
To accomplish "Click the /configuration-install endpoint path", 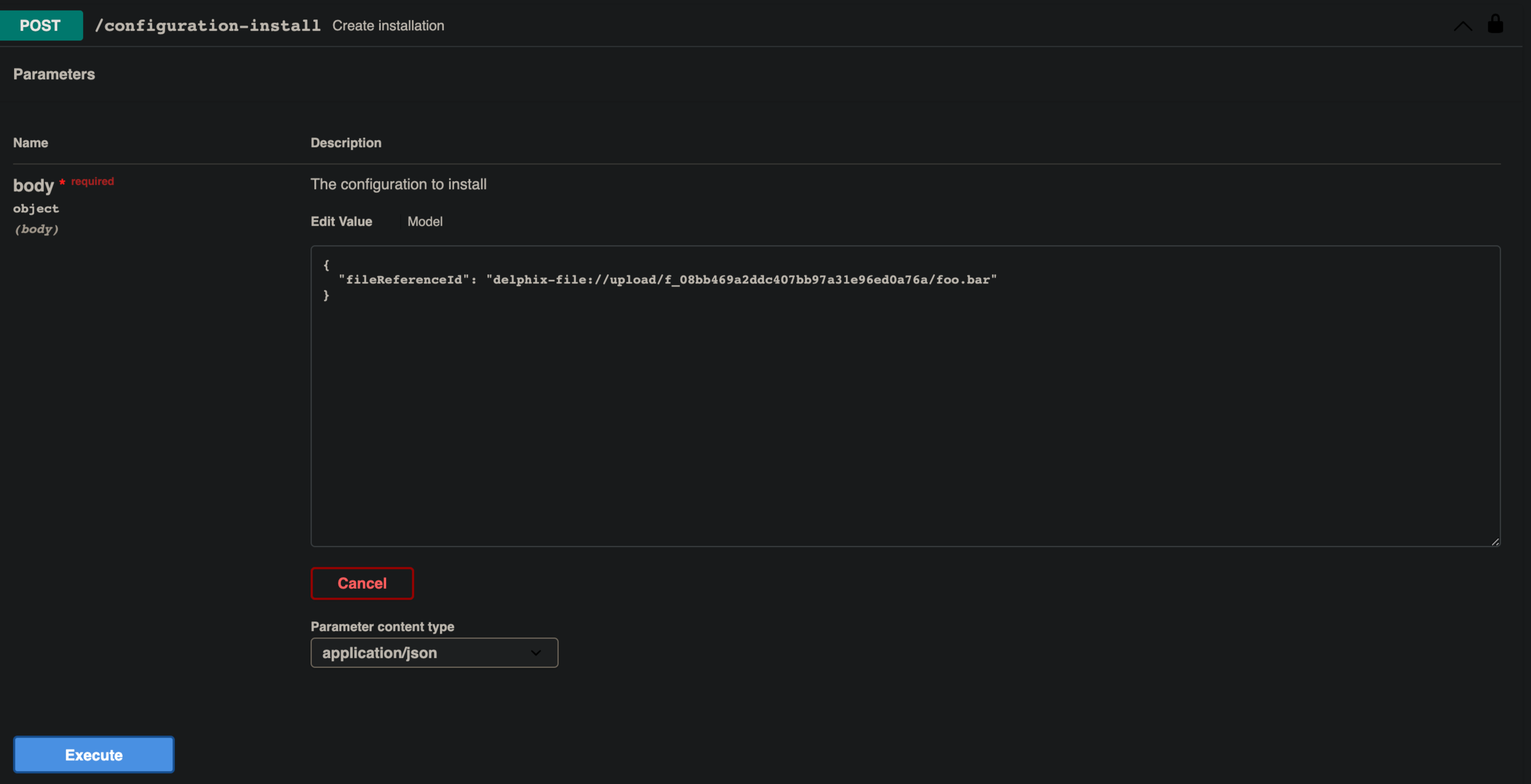I will [208, 25].
